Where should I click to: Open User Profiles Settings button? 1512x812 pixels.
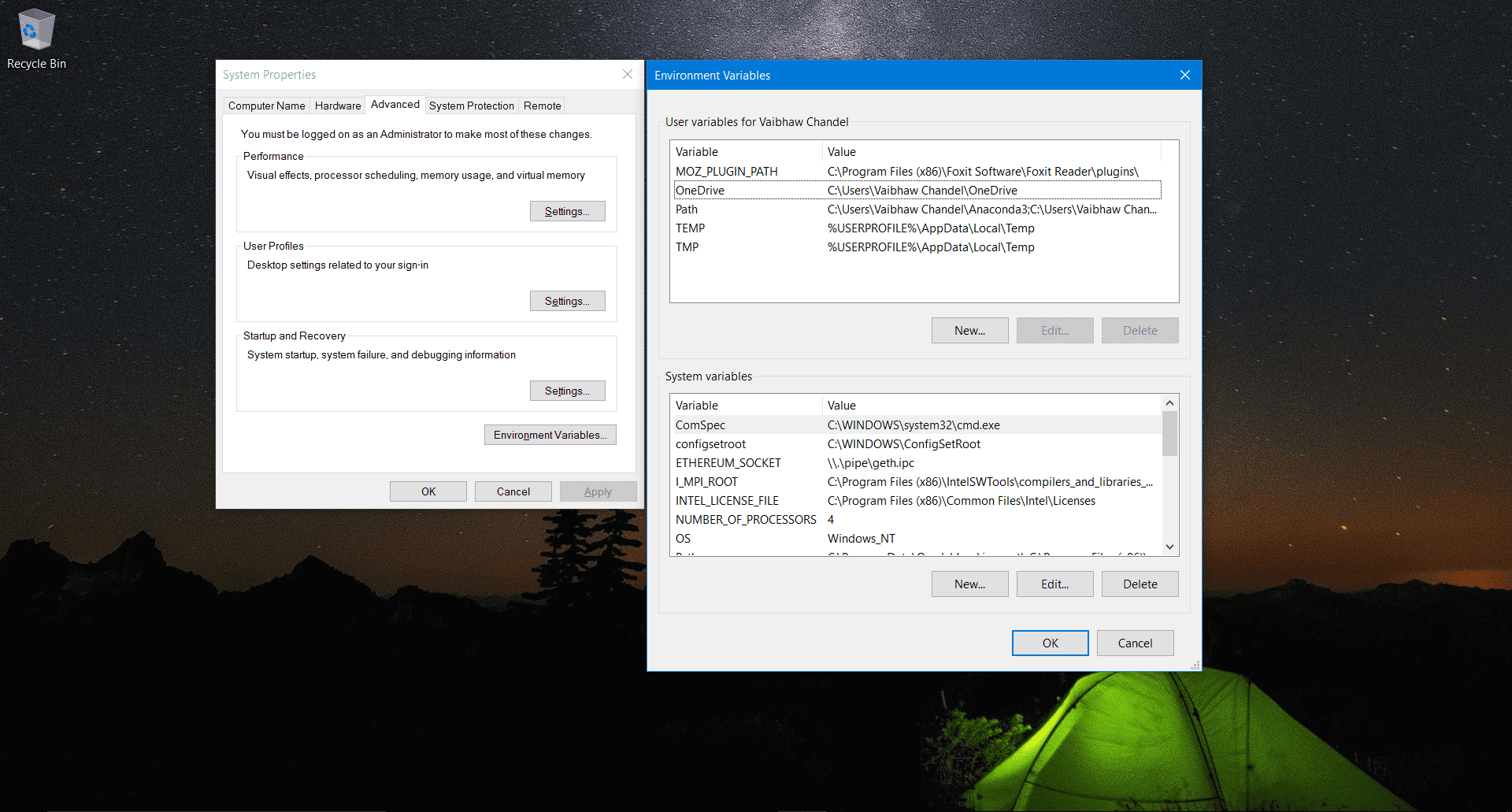pyautogui.click(x=567, y=301)
